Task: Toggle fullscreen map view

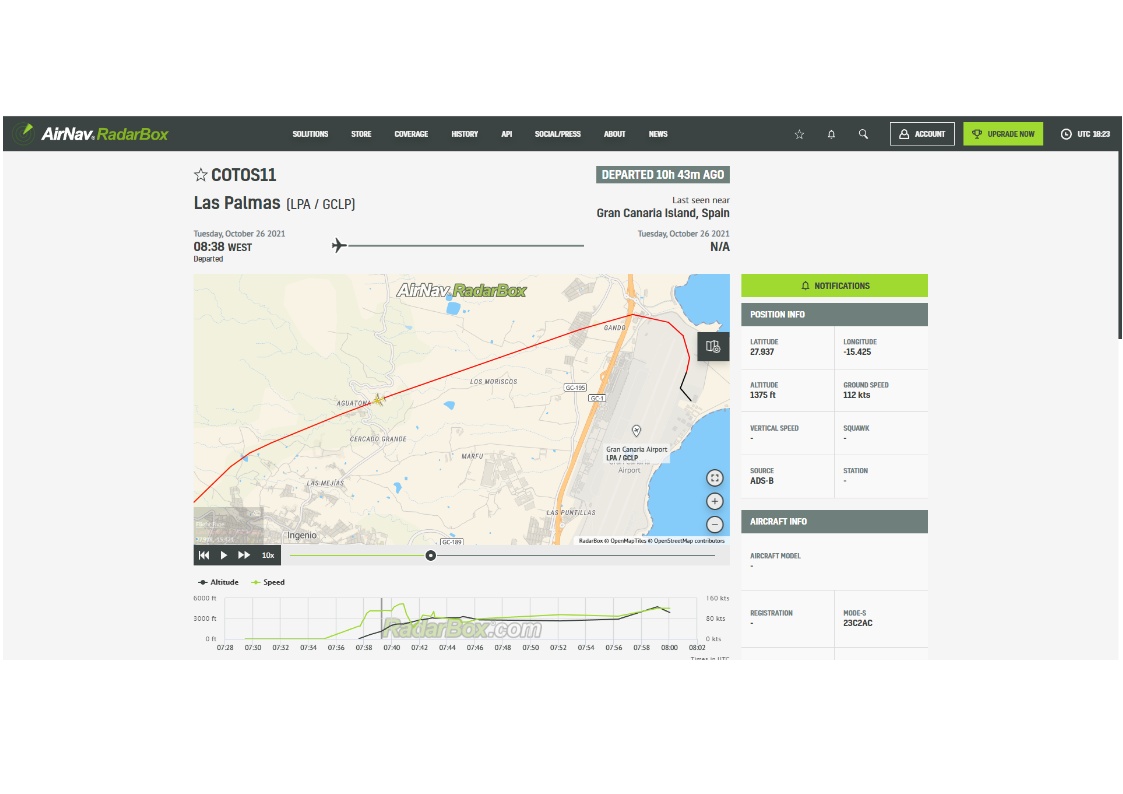Action: (714, 478)
